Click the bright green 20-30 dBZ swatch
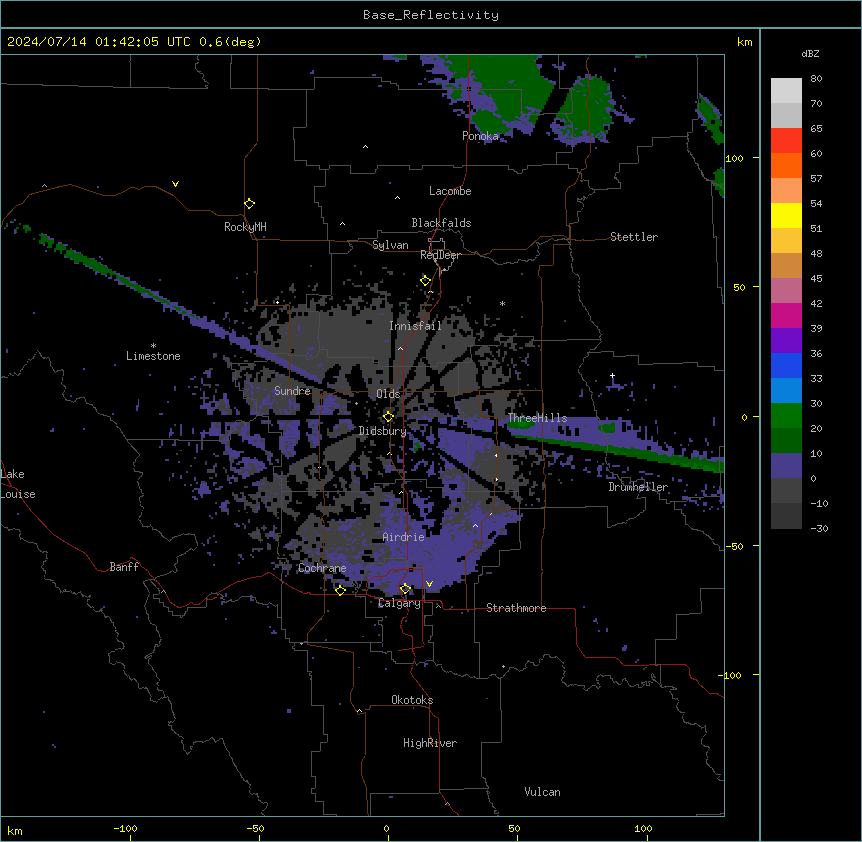This screenshot has width=862, height=842. (786, 416)
